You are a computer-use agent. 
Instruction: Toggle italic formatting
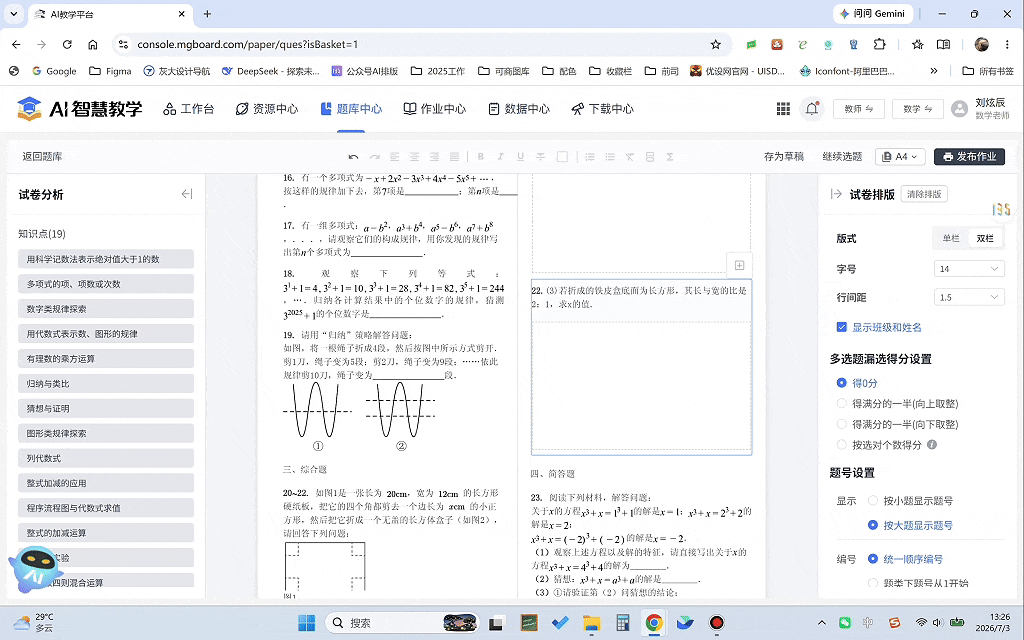tap(500, 157)
